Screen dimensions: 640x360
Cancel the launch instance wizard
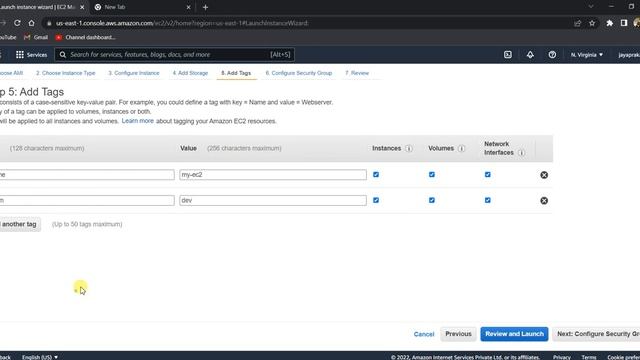point(424,334)
